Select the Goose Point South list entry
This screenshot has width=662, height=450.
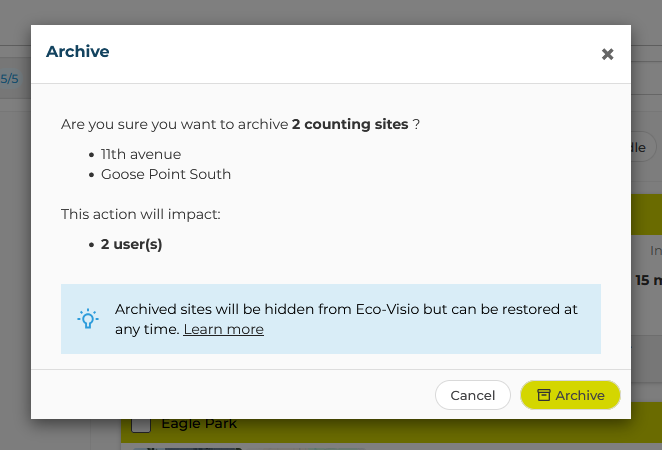166,174
